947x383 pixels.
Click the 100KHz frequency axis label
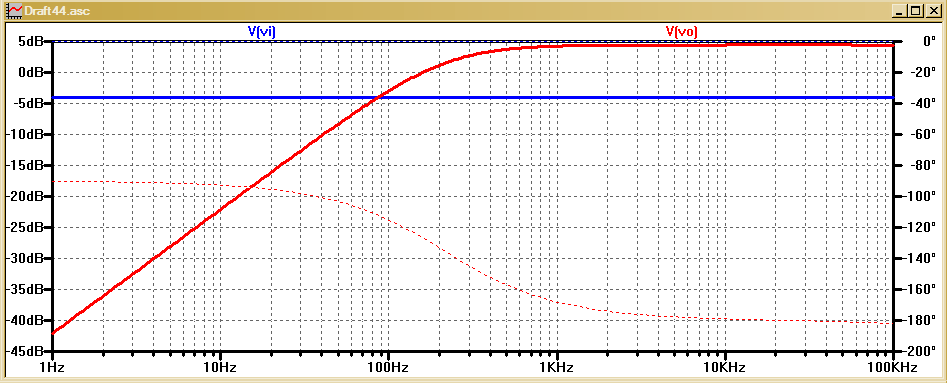(893, 367)
